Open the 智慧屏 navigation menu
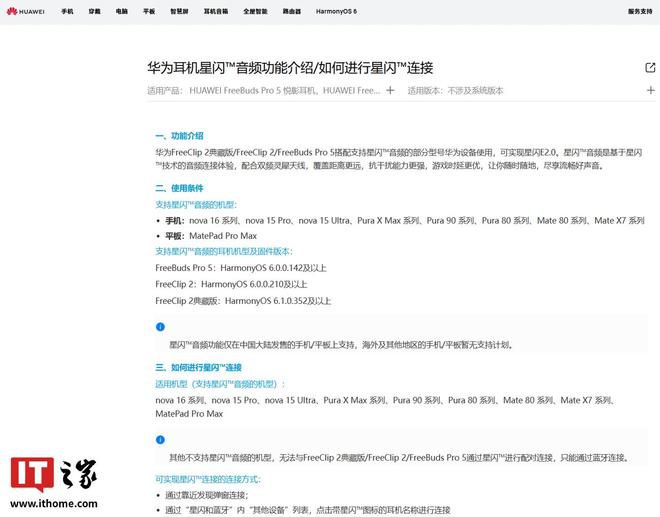The image size is (660, 517). coord(179,11)
